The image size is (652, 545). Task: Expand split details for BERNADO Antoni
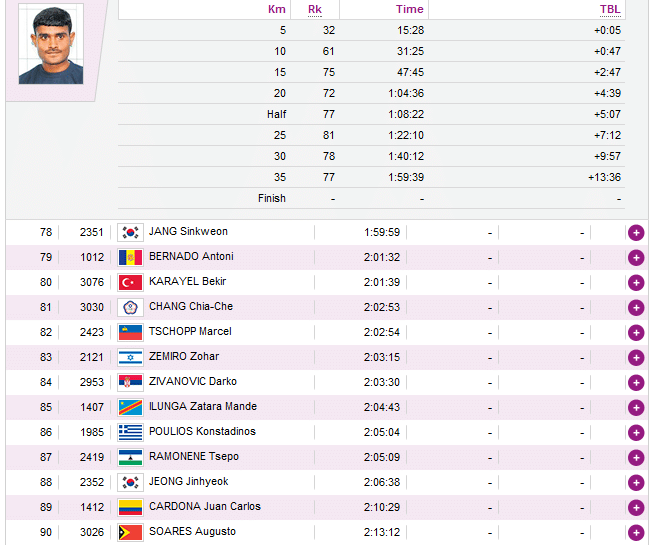point(635,257)
